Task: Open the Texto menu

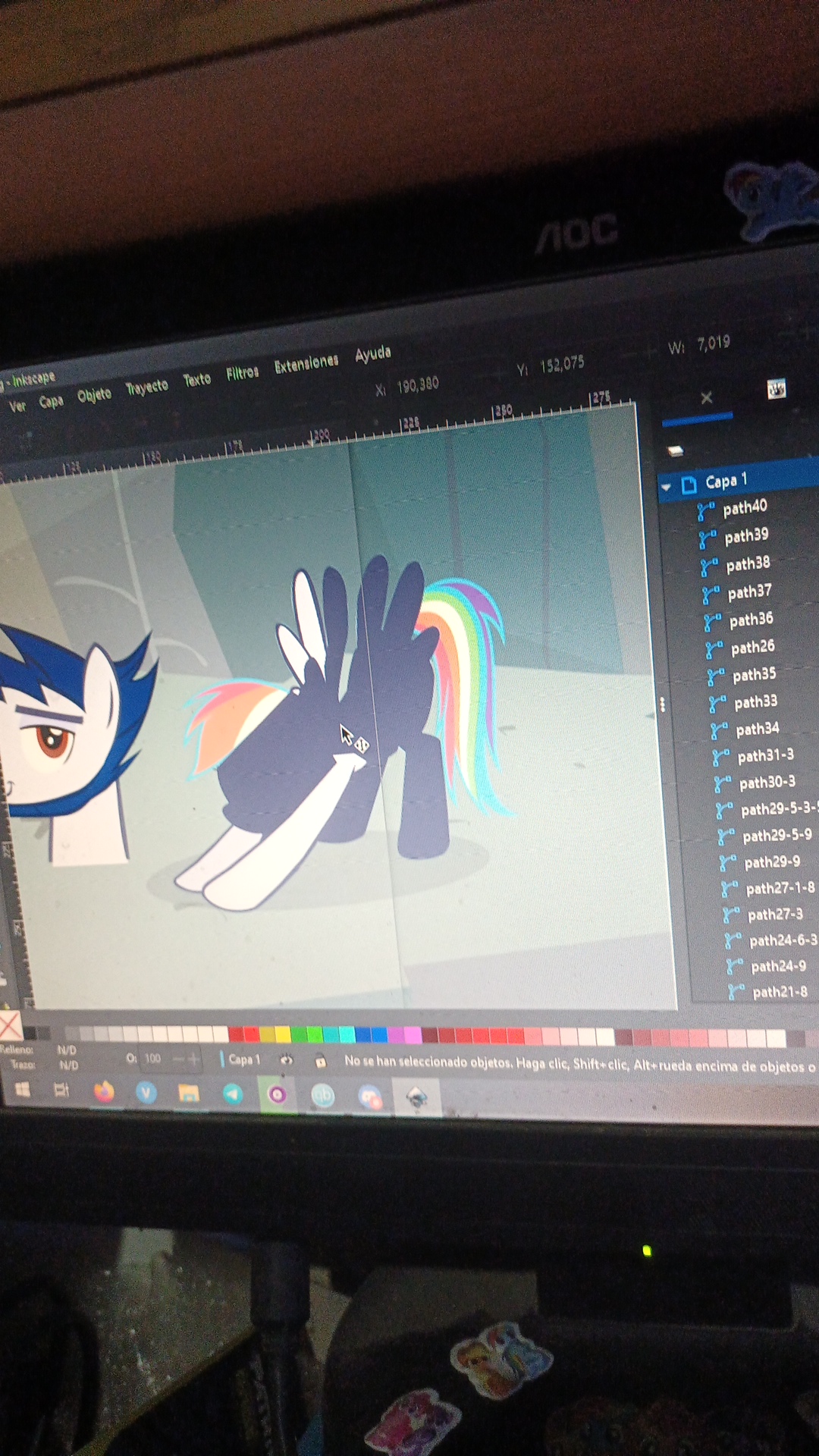Action: click(x=197, y=379)
